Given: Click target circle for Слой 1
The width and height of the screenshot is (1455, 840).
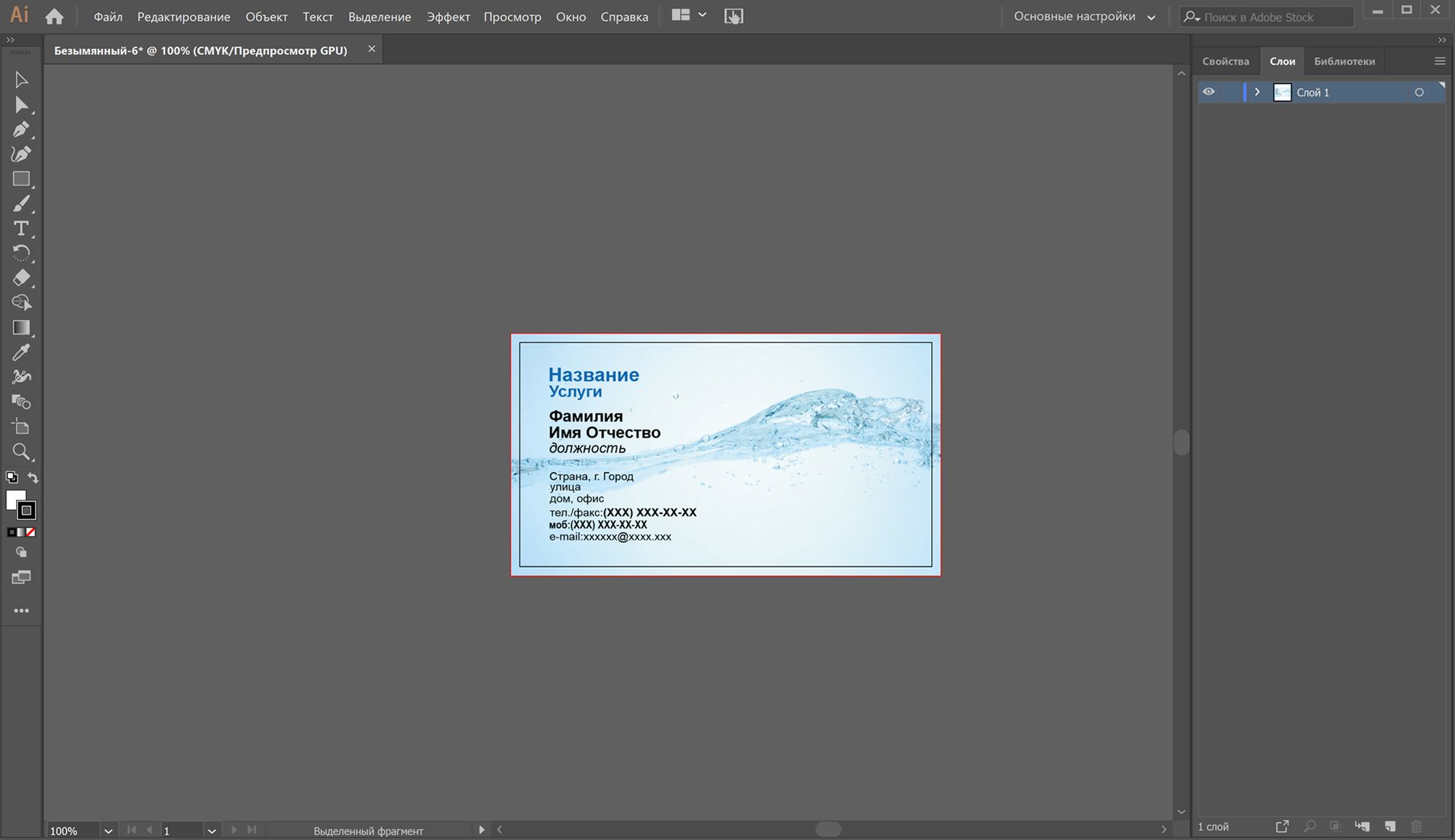Looking at the screenshot, I should click(1419, 92).
